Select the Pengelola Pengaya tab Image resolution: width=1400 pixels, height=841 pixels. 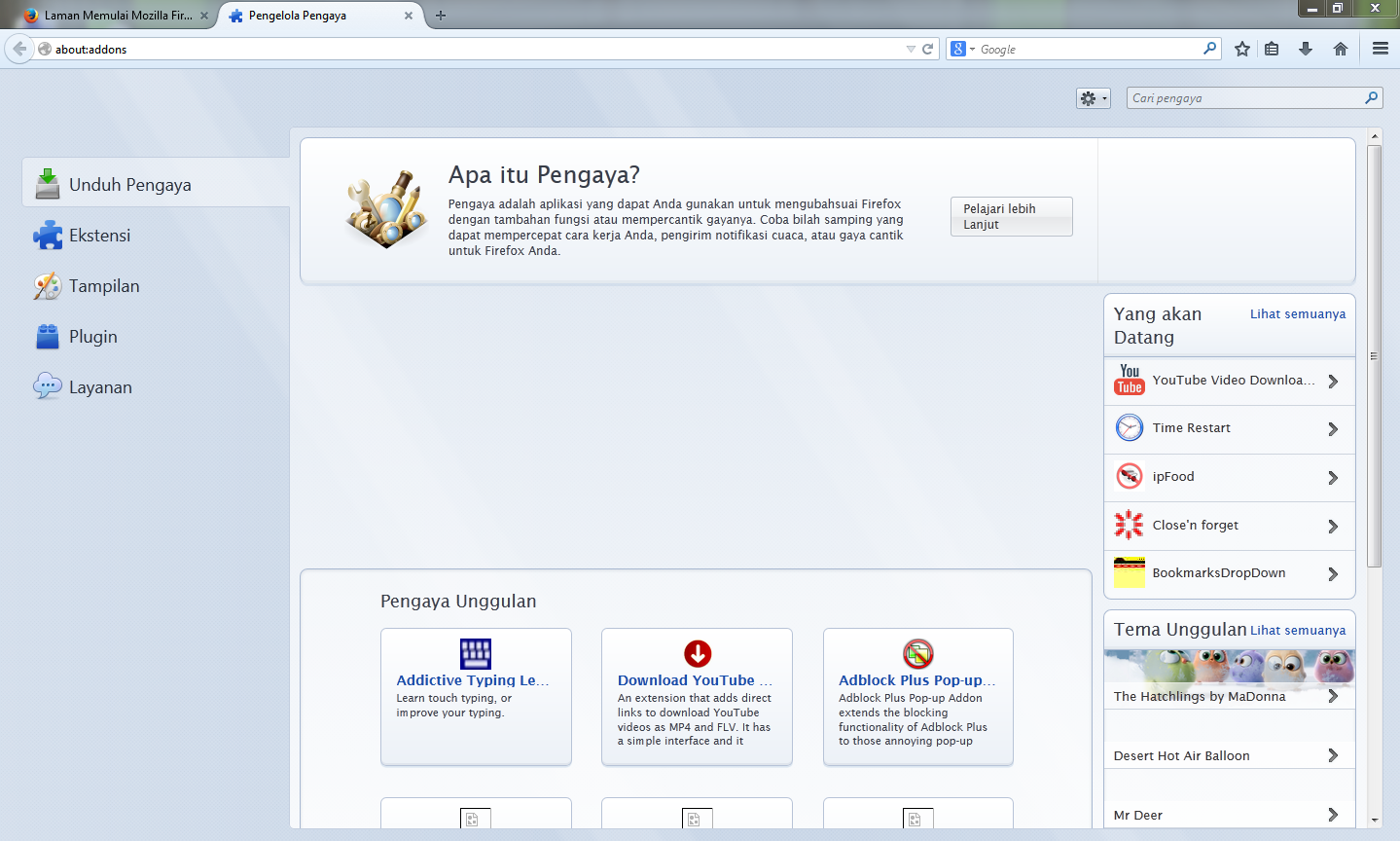pyautogui.click(x=320, y=16)
